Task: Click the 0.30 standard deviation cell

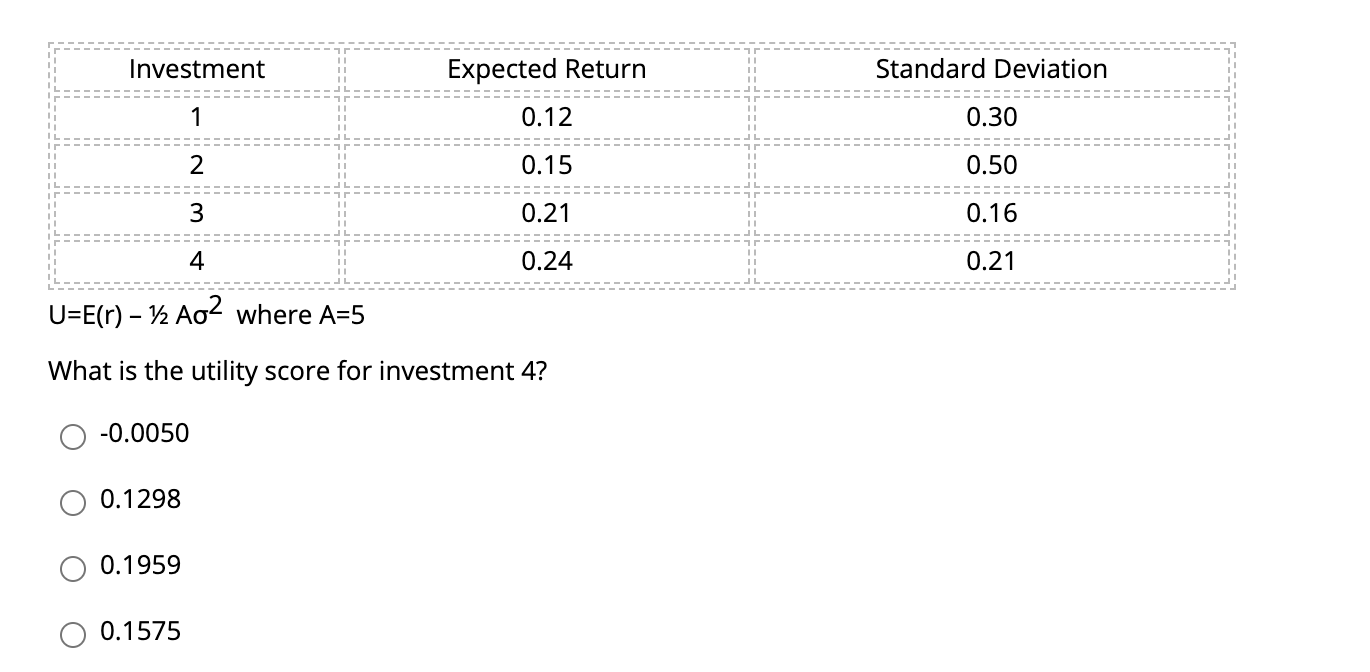Action: 991,117
